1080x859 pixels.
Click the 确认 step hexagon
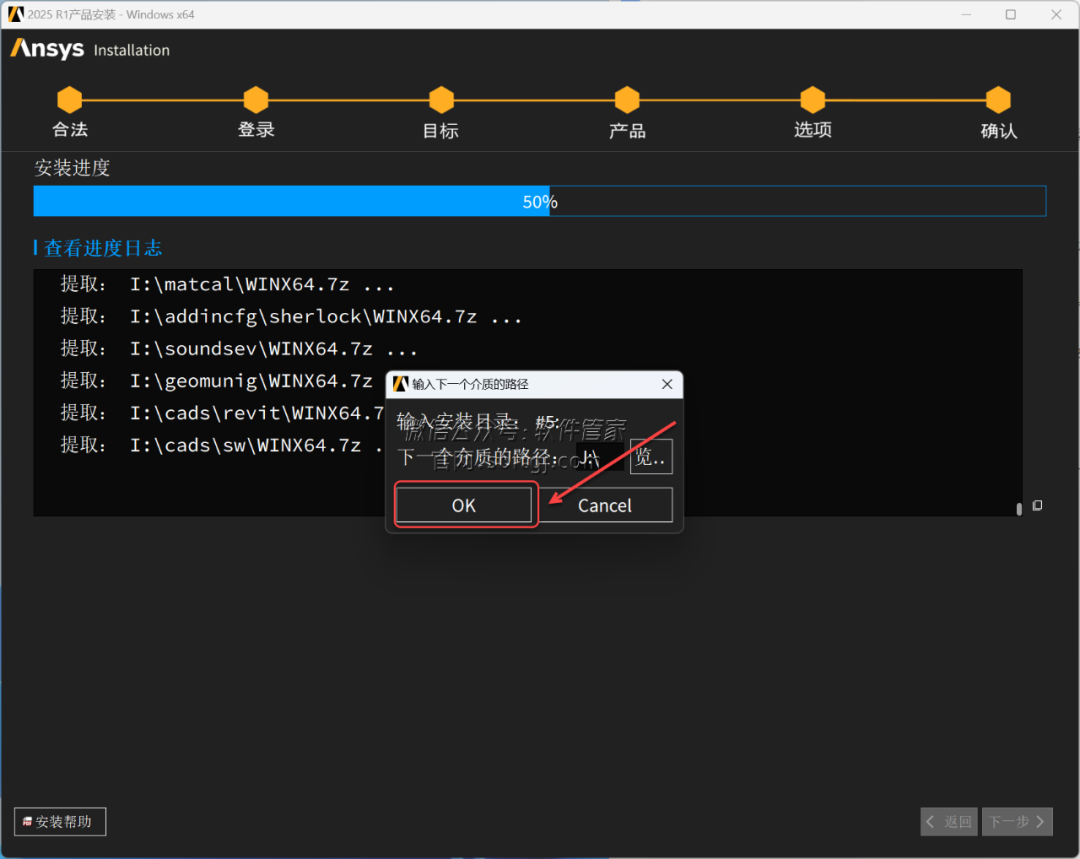[x=998, y=100]
